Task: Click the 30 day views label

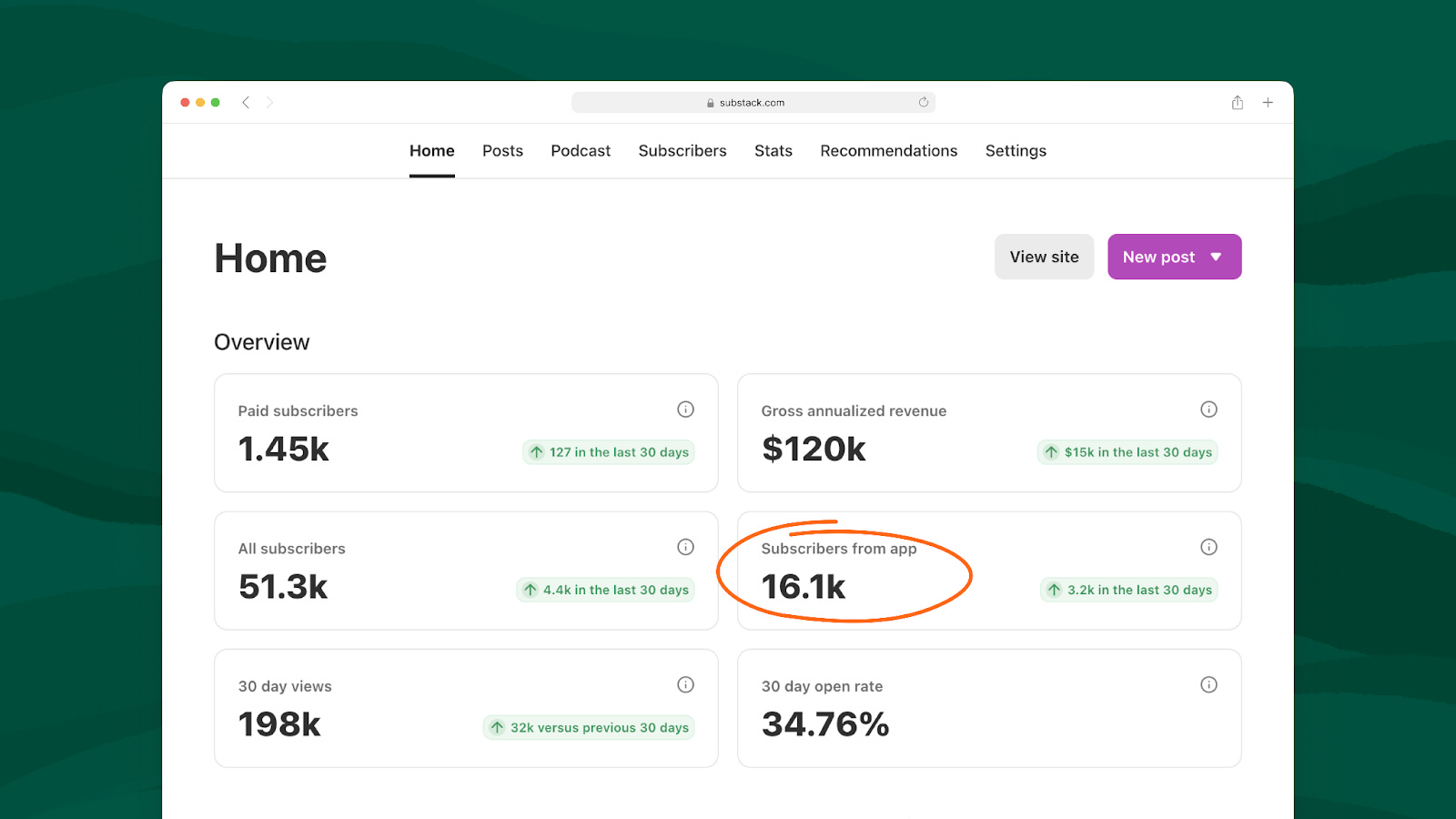Action: pos(285,686)
